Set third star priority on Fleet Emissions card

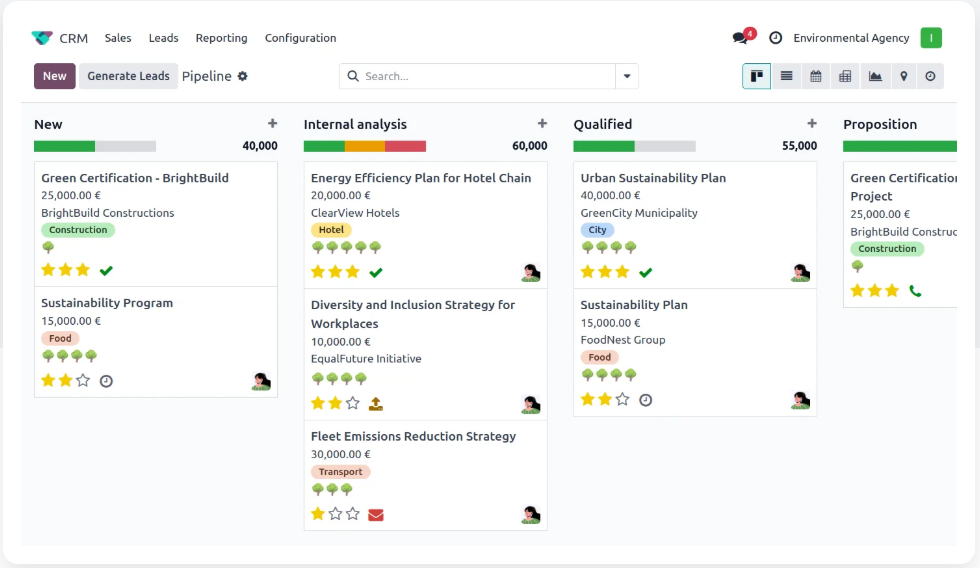coord(352,514)
